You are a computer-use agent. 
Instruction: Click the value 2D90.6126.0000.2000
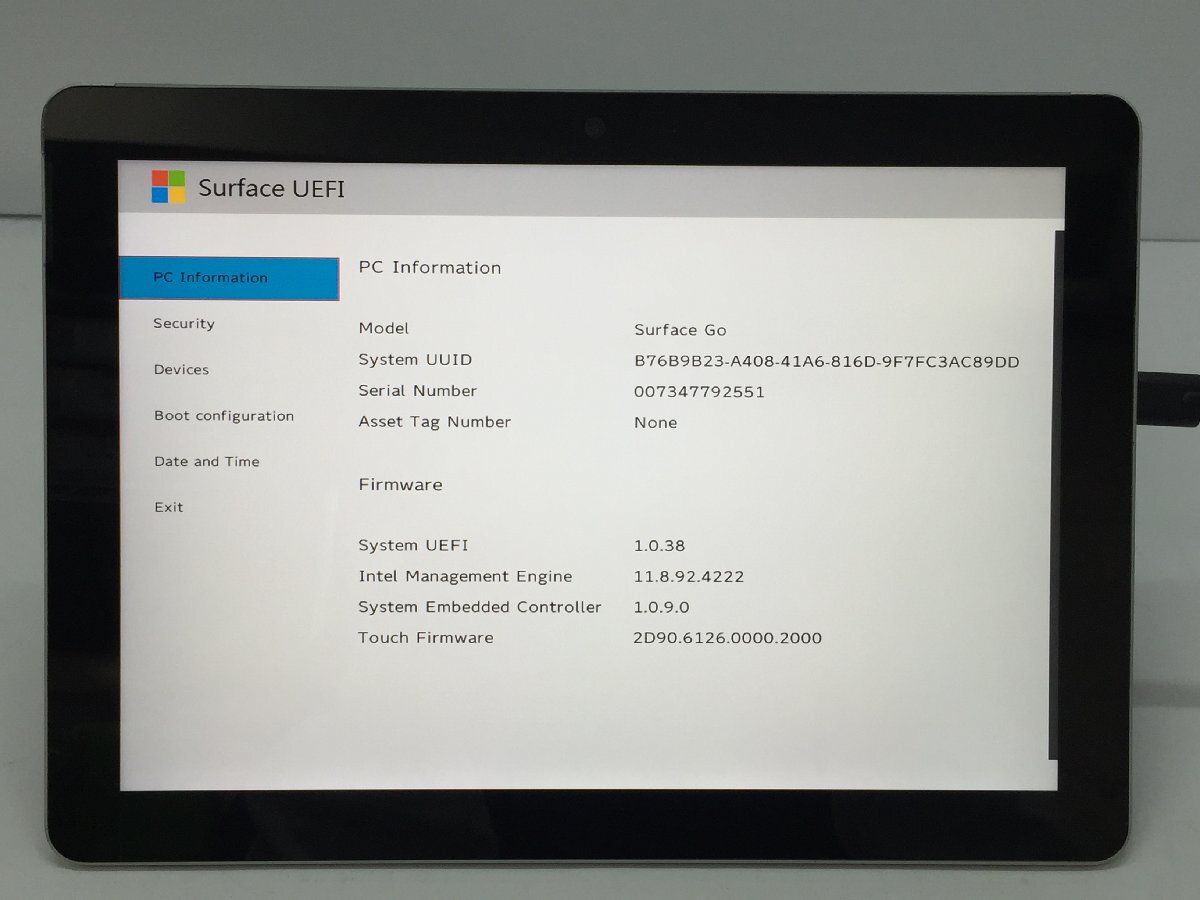[x=727, y=638]
